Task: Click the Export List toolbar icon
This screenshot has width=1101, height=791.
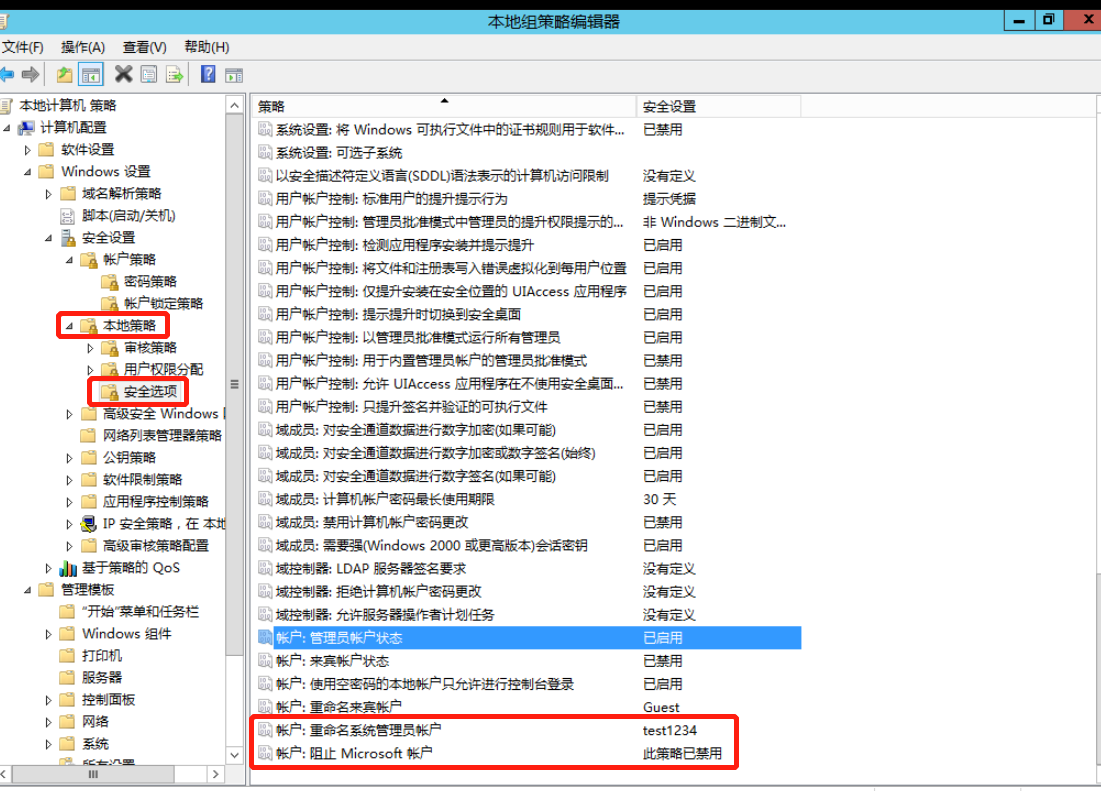Action: tap(175, 74)
